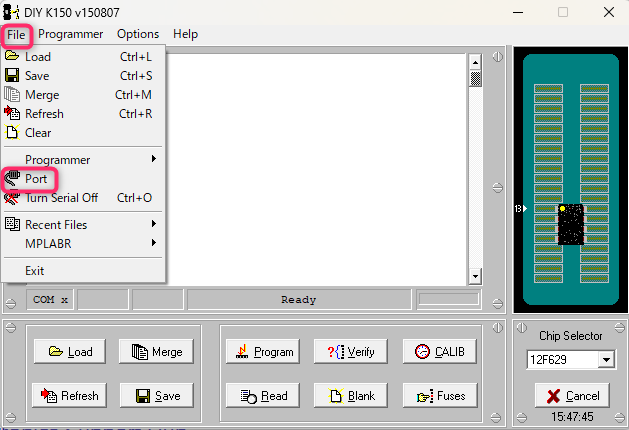
Task: Click the blank page icon beside Clear entry
Action: point(12,132)
